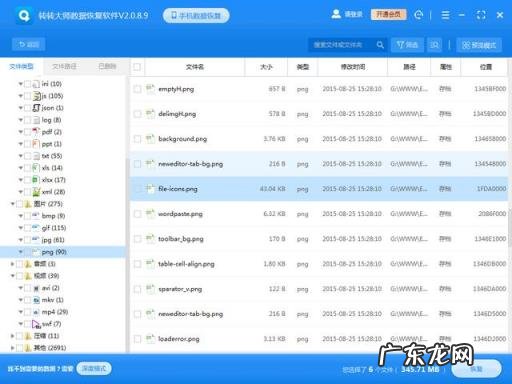This screenshot has height=384, width=512.
Task: Tick the gif (115) checkbox in tree
Action: coord(28,228)
